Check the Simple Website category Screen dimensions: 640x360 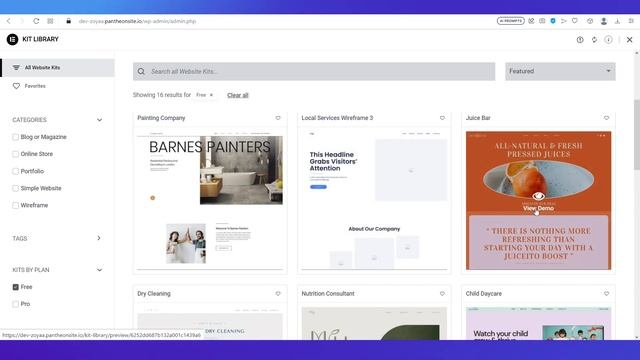pos(16,189)
